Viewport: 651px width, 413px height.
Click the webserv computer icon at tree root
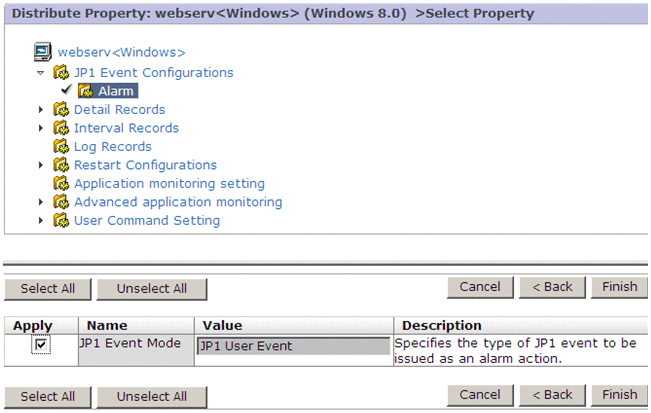(42, 51)
